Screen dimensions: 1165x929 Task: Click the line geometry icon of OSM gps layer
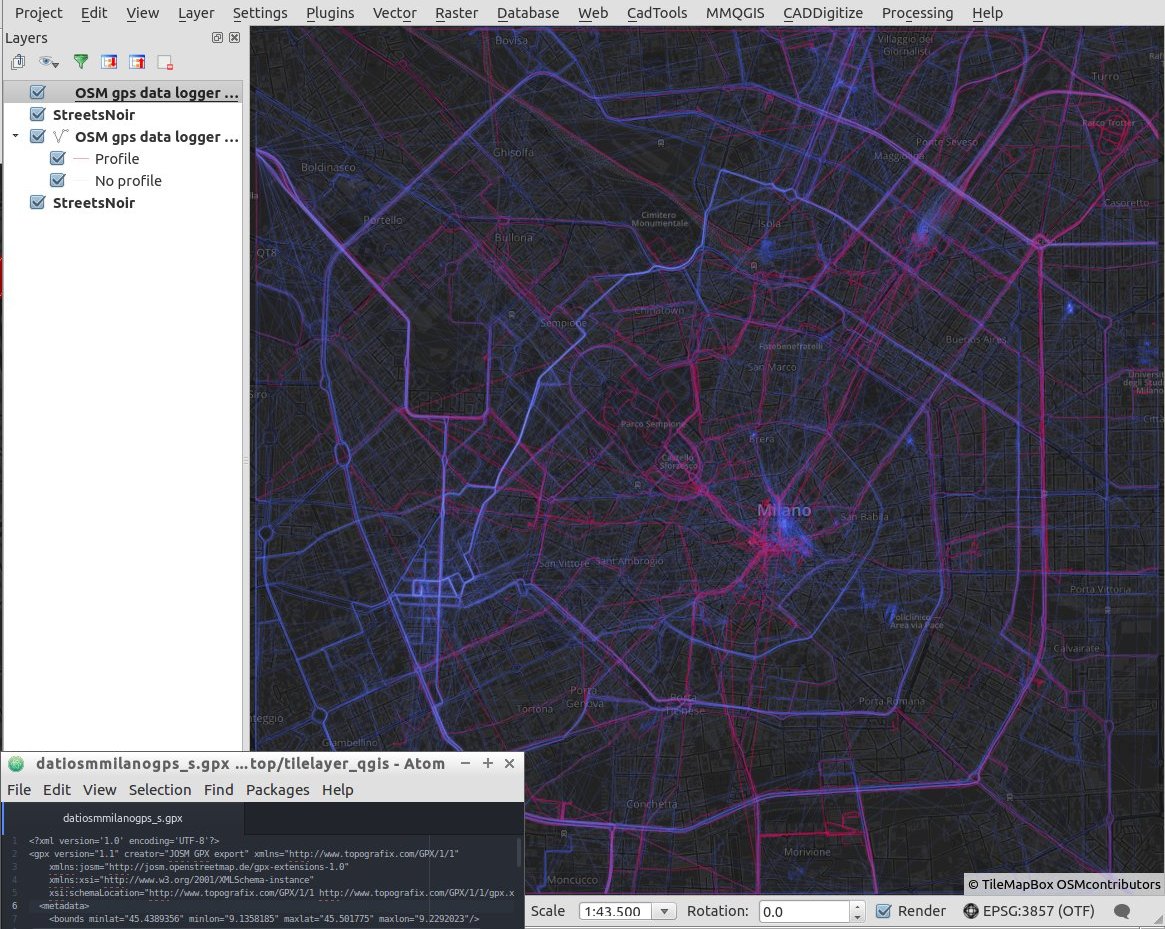click(61, 137)
